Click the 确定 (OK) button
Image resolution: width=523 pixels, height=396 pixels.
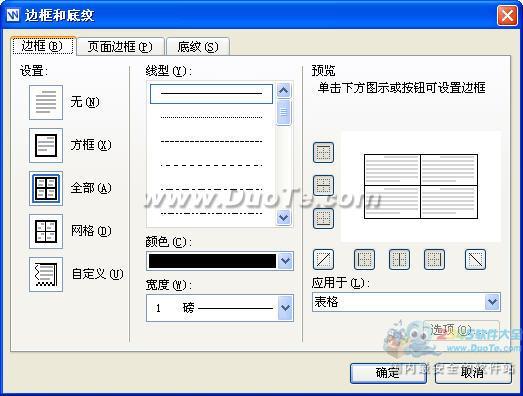pos(388,373)
